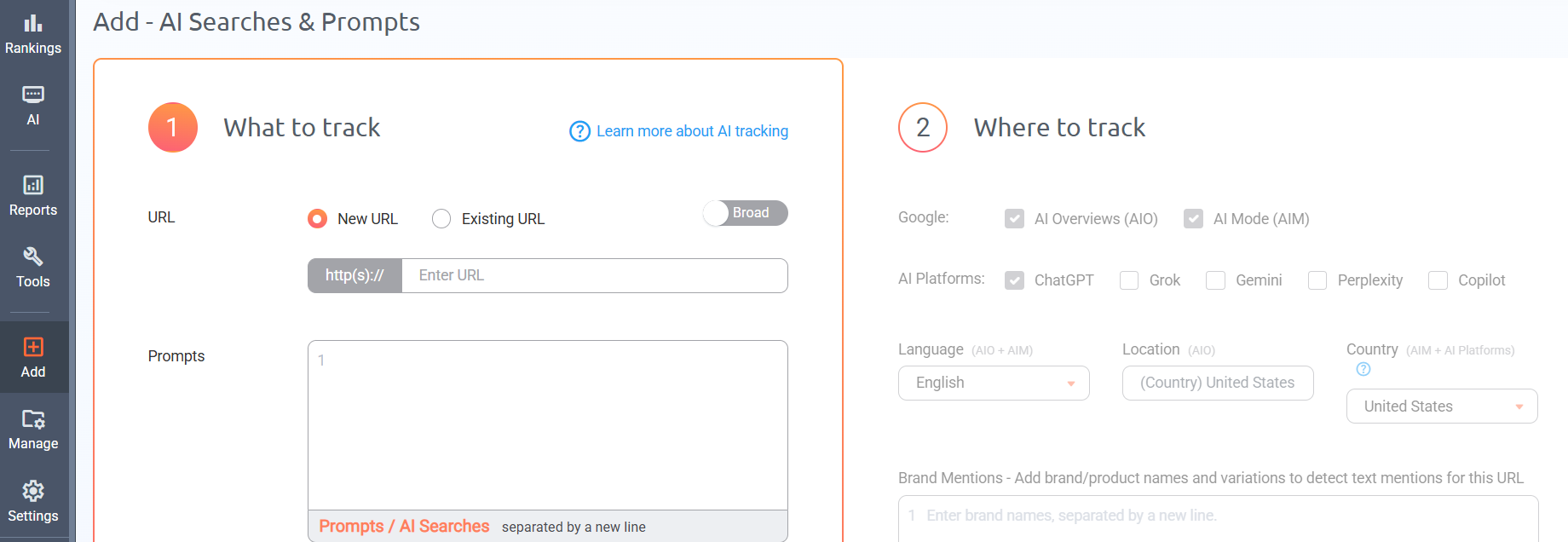Click the Location (Country) United States field
The height and width of the screenshot is (542, 1568).
1218,383
